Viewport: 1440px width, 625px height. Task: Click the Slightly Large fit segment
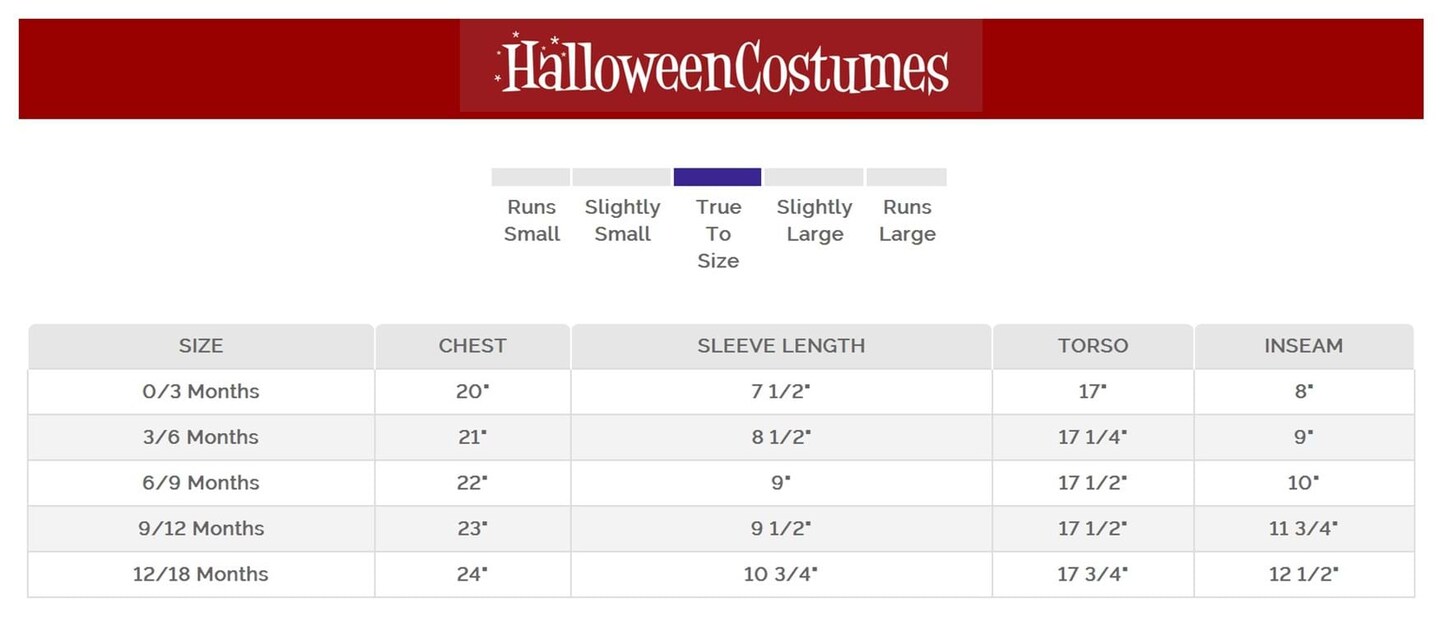(x=814, y=177)
